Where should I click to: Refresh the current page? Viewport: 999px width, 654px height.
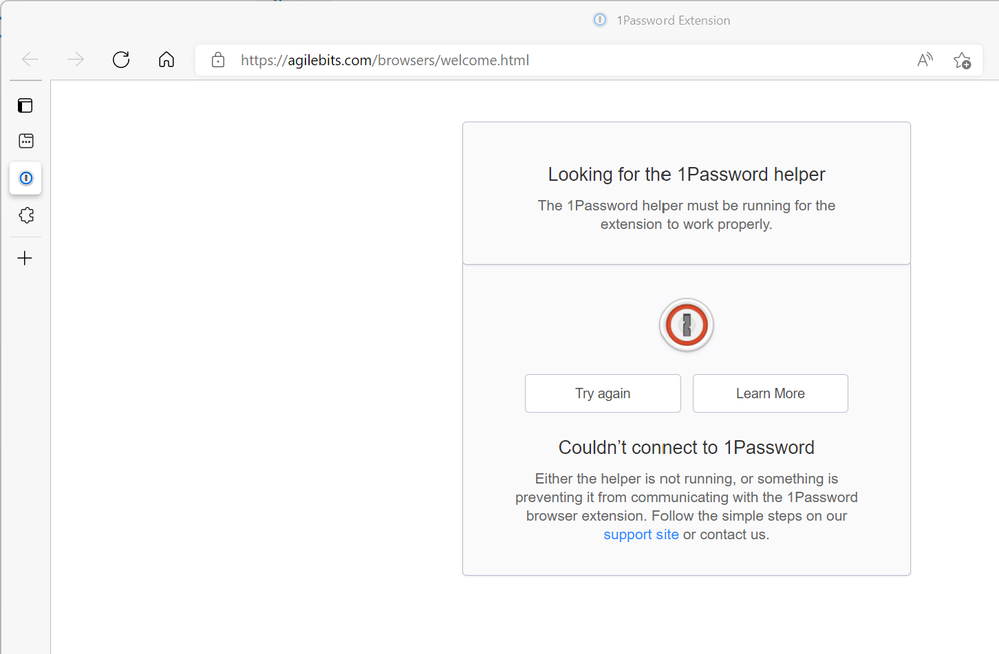[x=121, y=60]
